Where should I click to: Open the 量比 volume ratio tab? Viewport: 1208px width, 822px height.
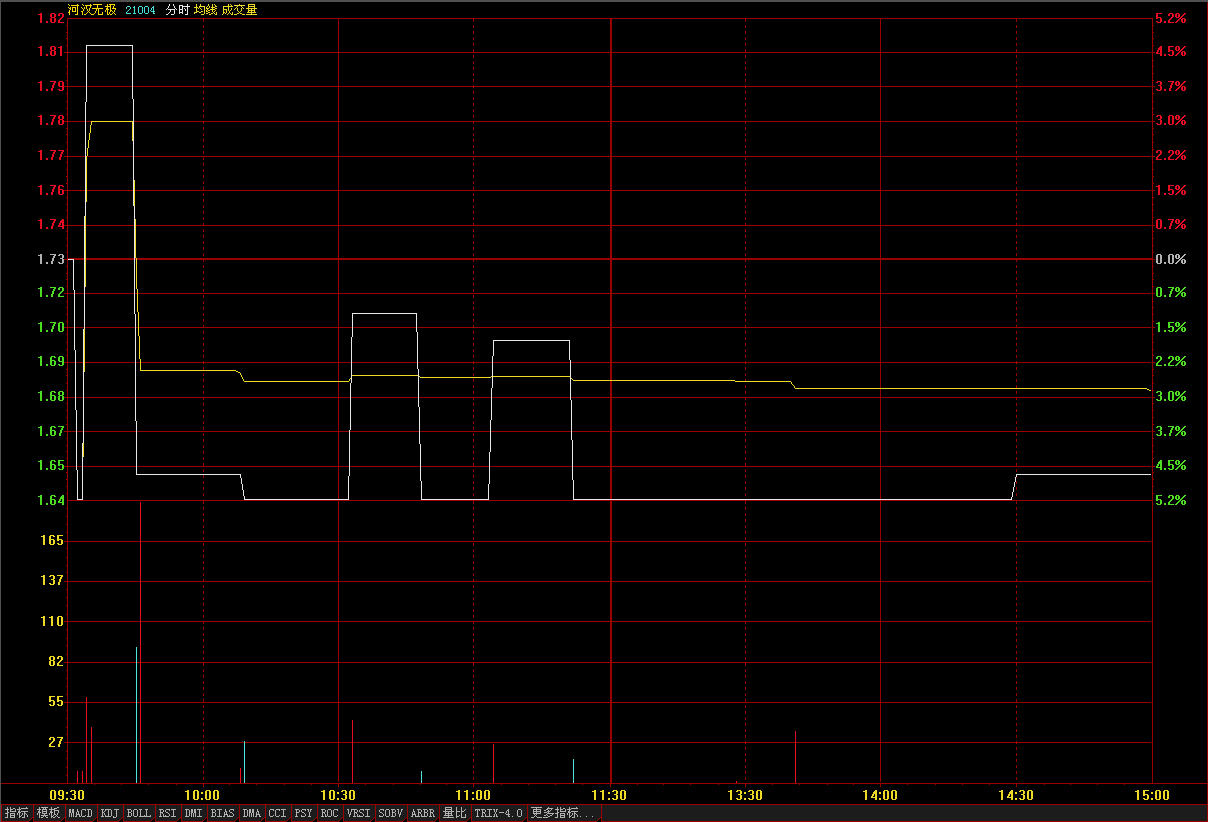pos(454,813)
